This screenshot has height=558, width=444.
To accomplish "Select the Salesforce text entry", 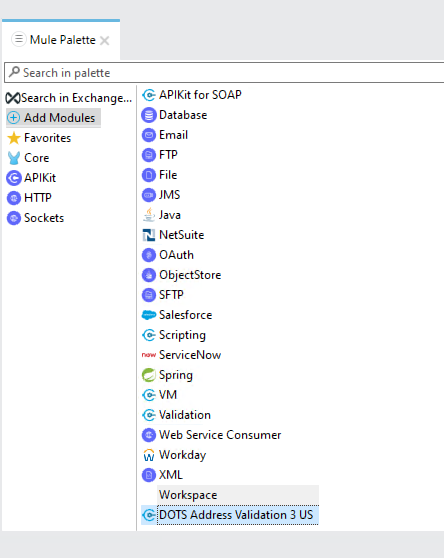I will click(185, 315).
